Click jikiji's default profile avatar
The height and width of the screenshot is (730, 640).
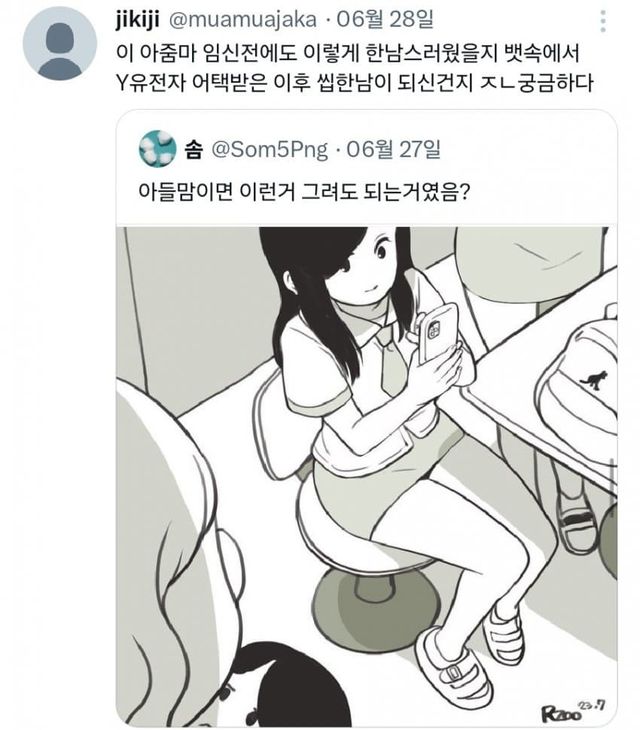pos(60,44)
